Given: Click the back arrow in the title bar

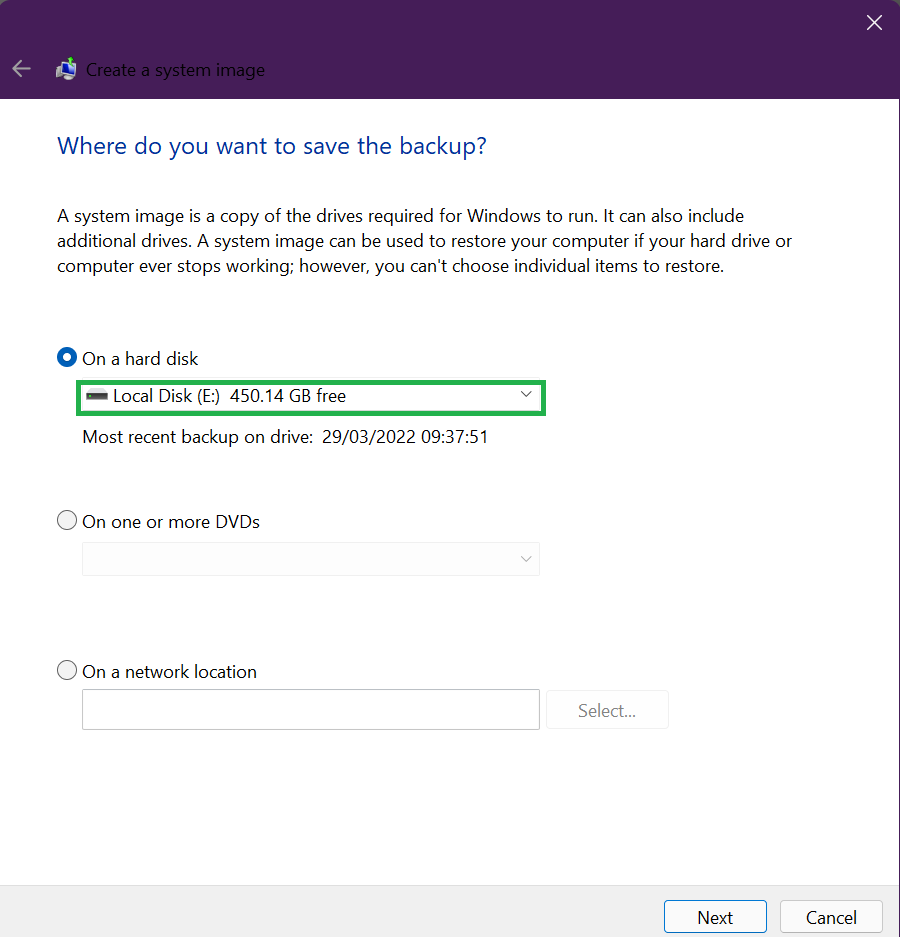Looking at the screenshot, I should tap(21, 68).
